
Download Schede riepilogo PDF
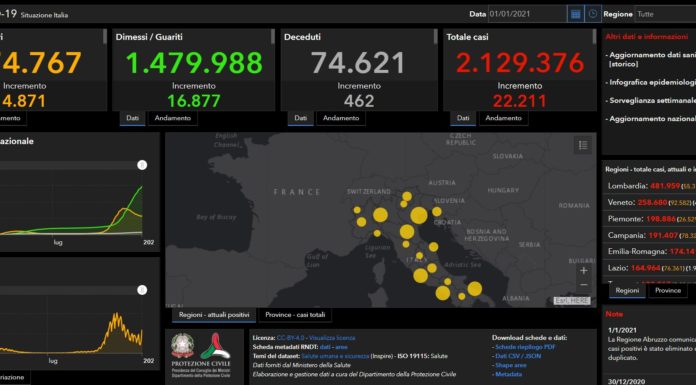(x=525, y=347)
